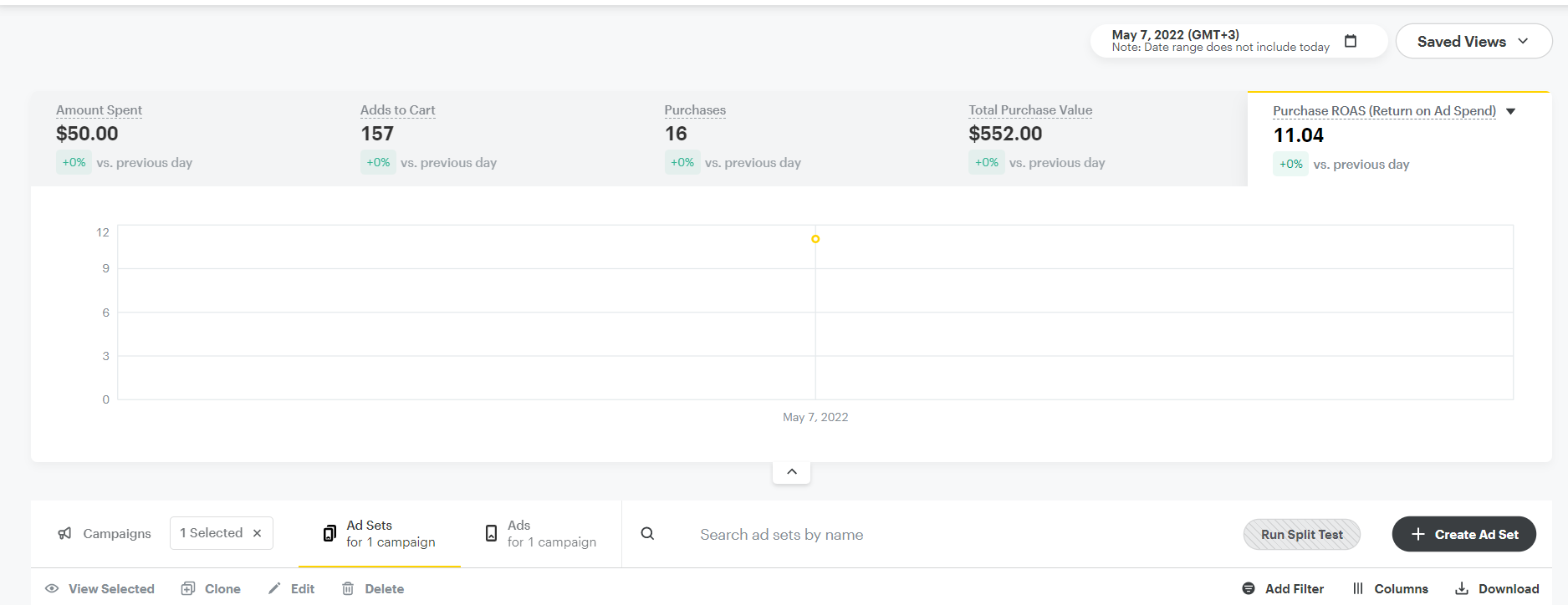Open the Saved Views dropdown

click(x=1473, y=41)
